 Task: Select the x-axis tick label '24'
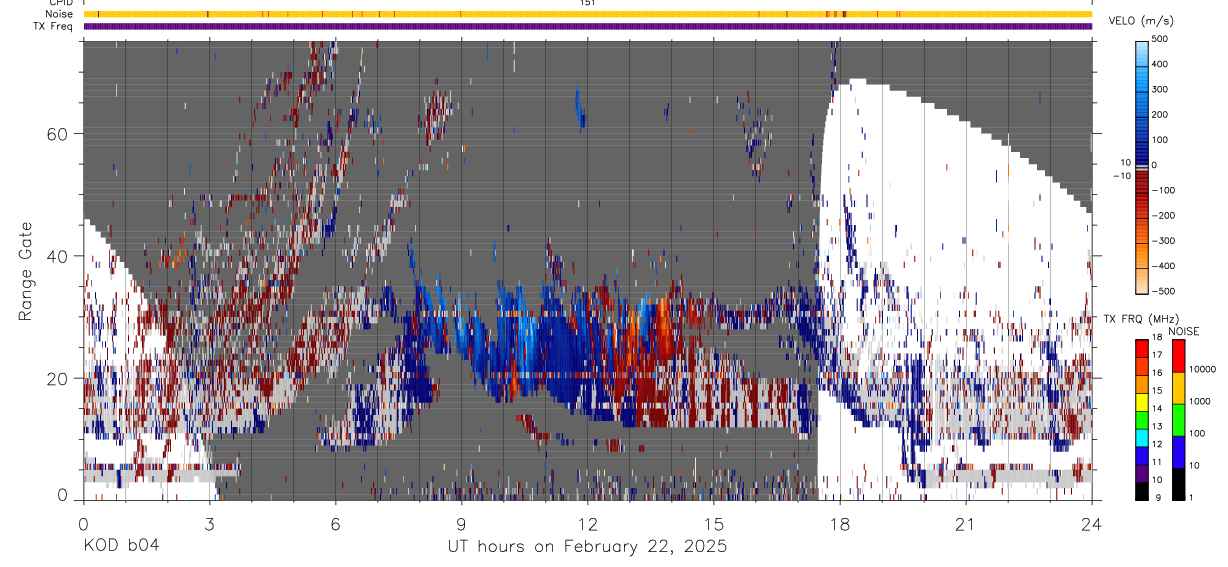[x=1091, y=523]
